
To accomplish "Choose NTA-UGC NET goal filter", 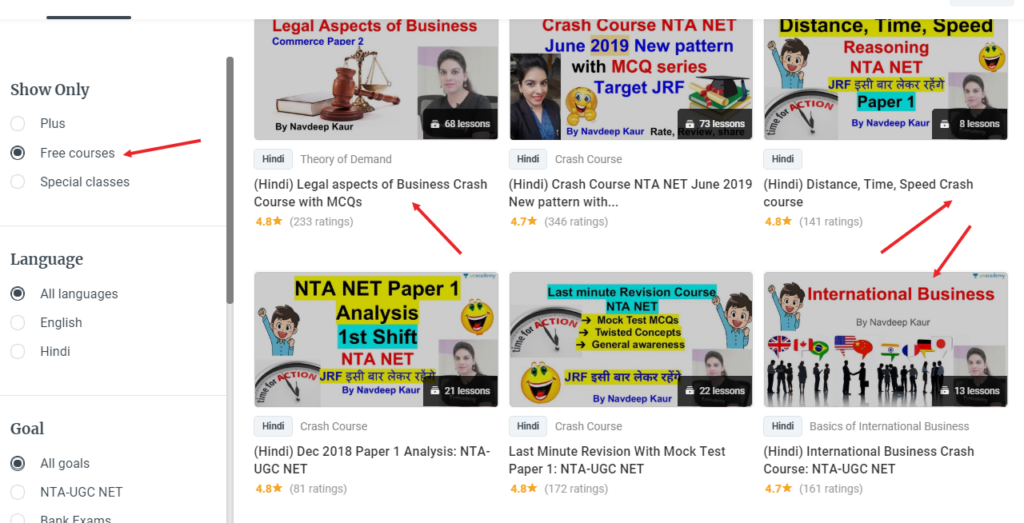I will (18, 492).
